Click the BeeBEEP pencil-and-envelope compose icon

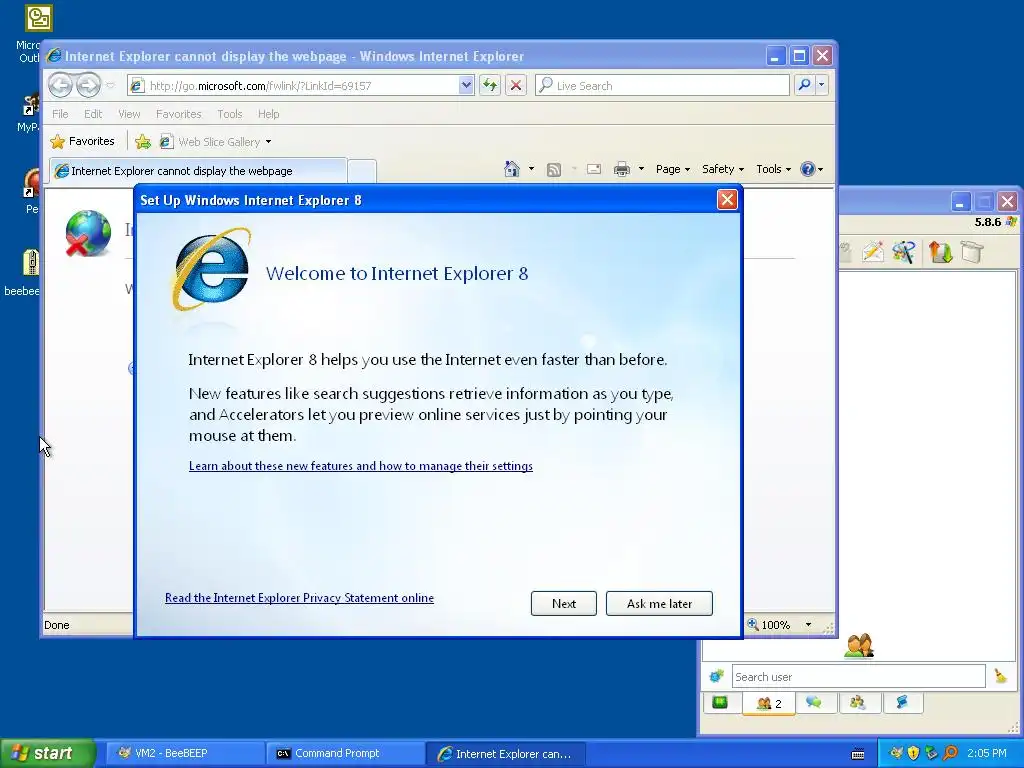[872, 252]
